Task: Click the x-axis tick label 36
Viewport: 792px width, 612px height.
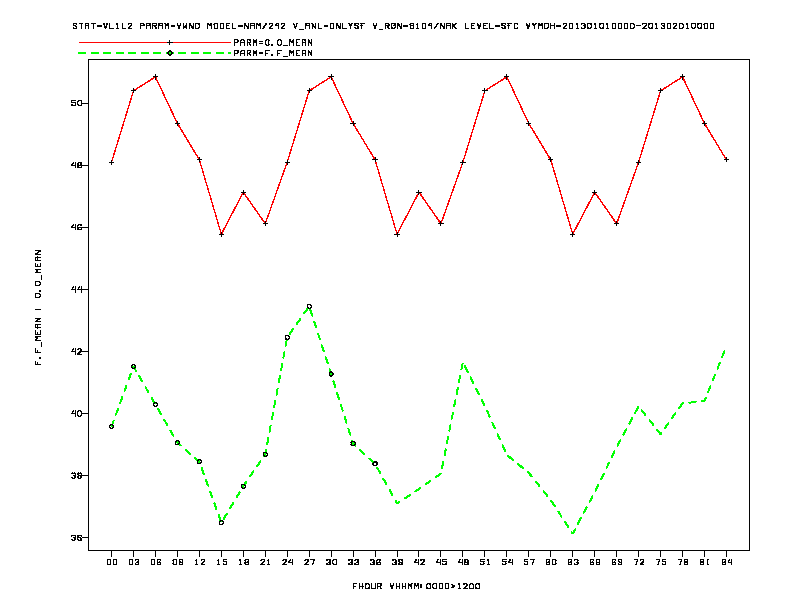Action: [375, 562]
